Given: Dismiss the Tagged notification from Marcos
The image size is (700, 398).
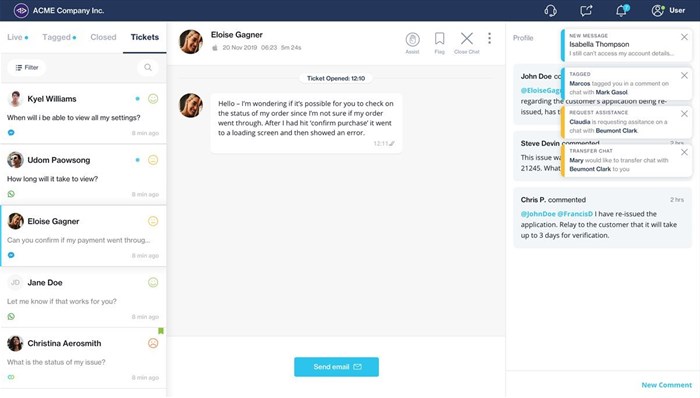Looking at the screenshot, I should [684, 75].
